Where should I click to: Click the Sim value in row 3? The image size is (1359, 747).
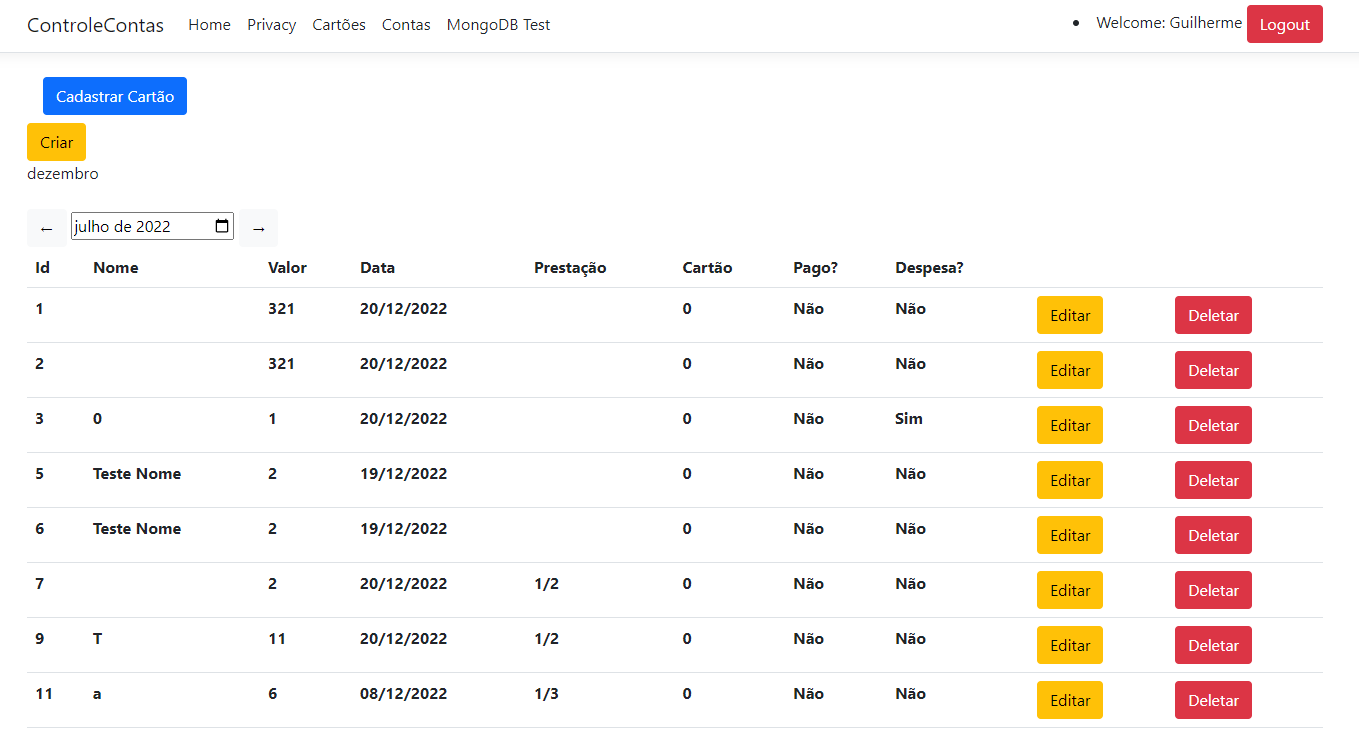click(909, 419)
